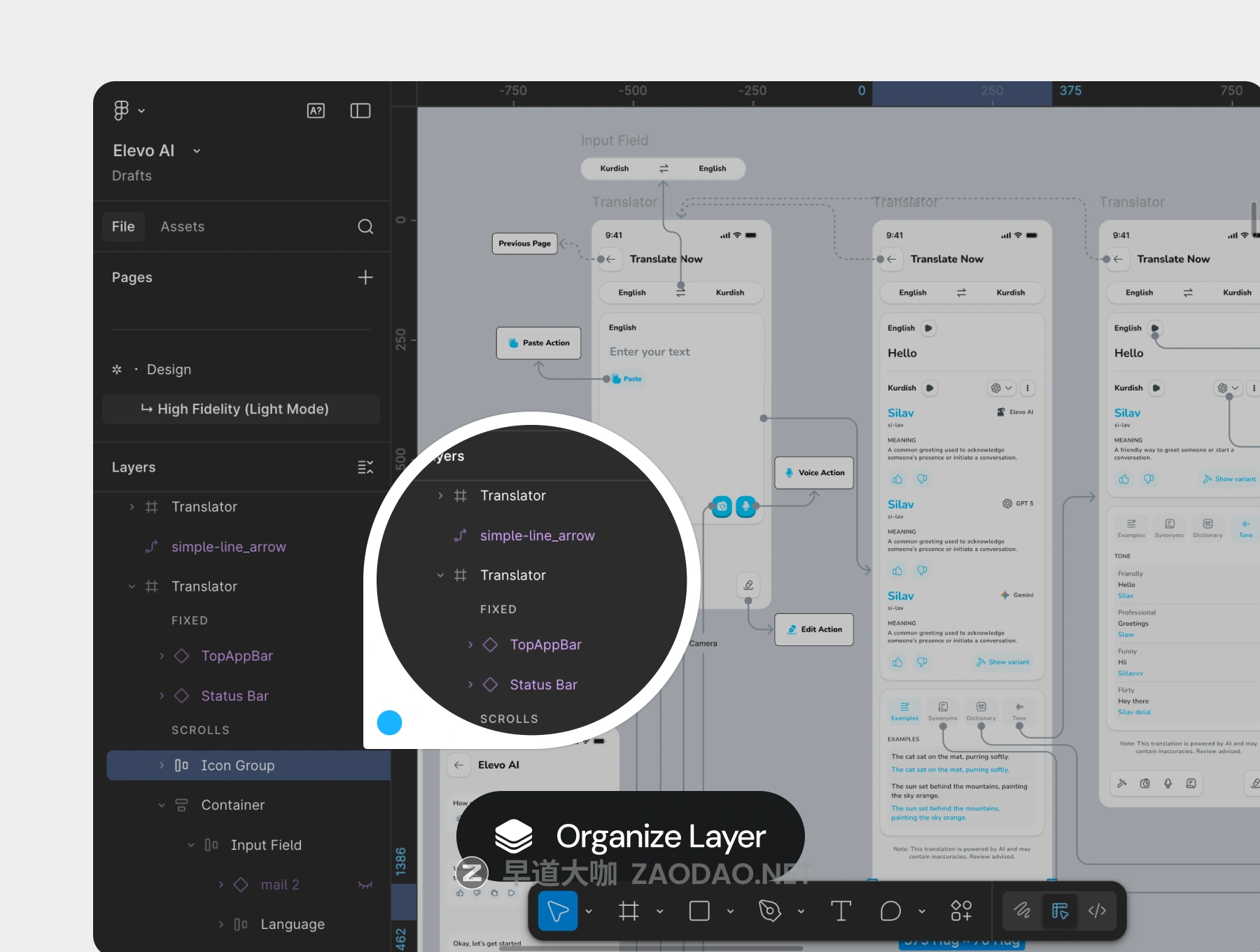The height and width of the screenshot is (952, 1260).
Task: Collapse the Container layer
Action: pos(162,805)
